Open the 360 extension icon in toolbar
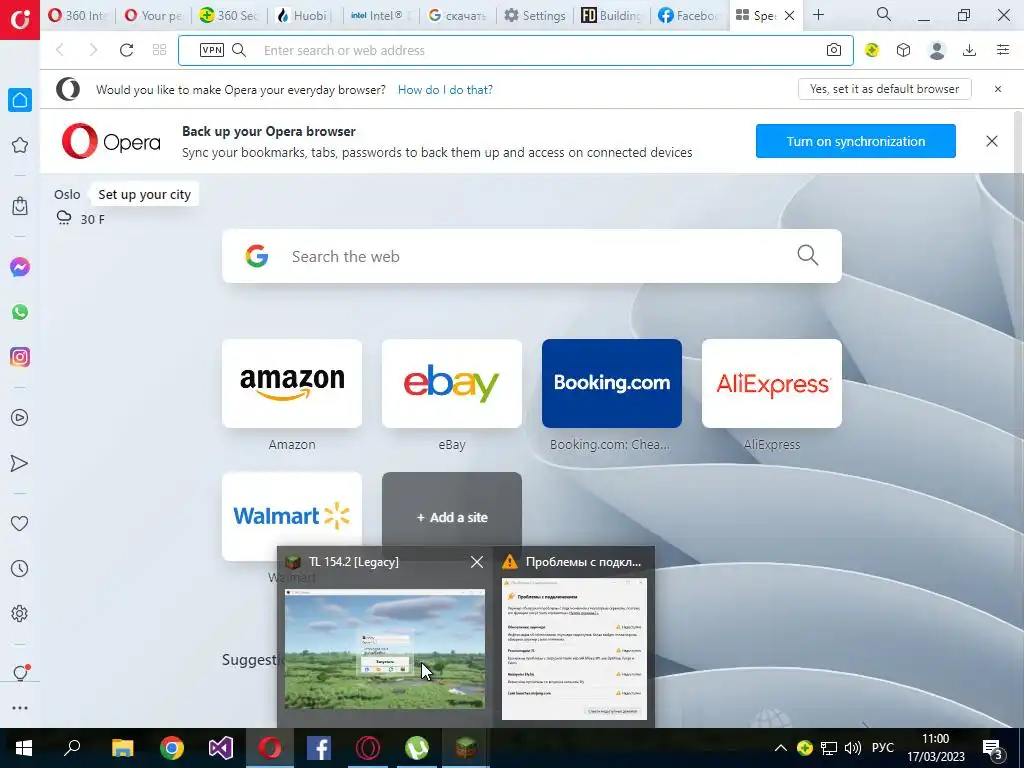The height and width of the screenshot is (768, 1024). (872, 50)
